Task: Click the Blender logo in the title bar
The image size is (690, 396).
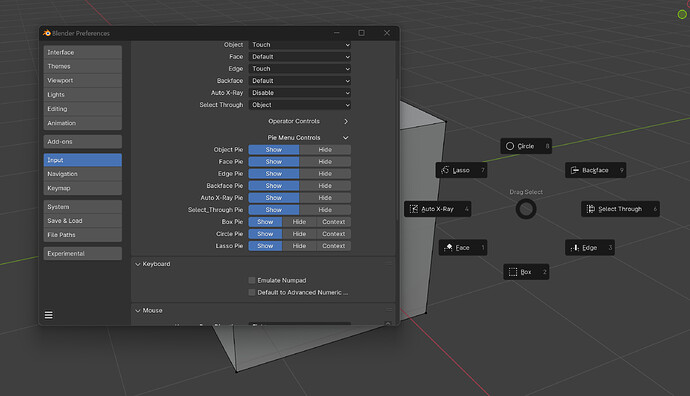Action: (47, 33)
